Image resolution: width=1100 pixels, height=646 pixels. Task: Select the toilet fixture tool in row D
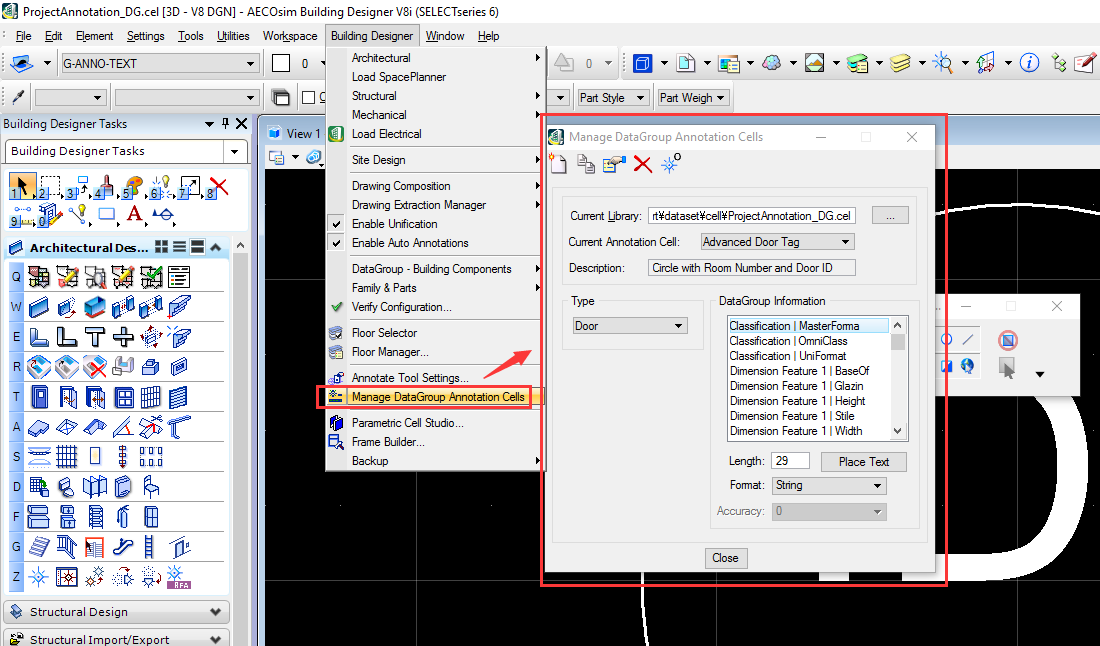pos(67,486)
